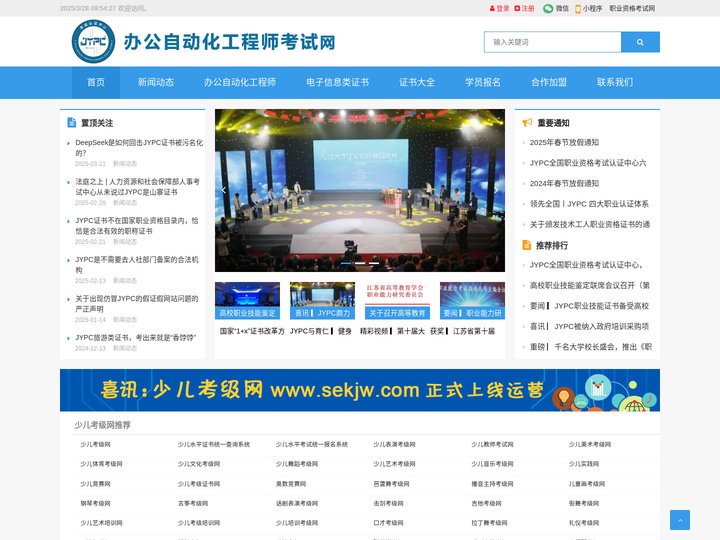Open 高校职业技能鉴定 thumbnail
This screenshot has width=720, height=540.
click(248, 301)
